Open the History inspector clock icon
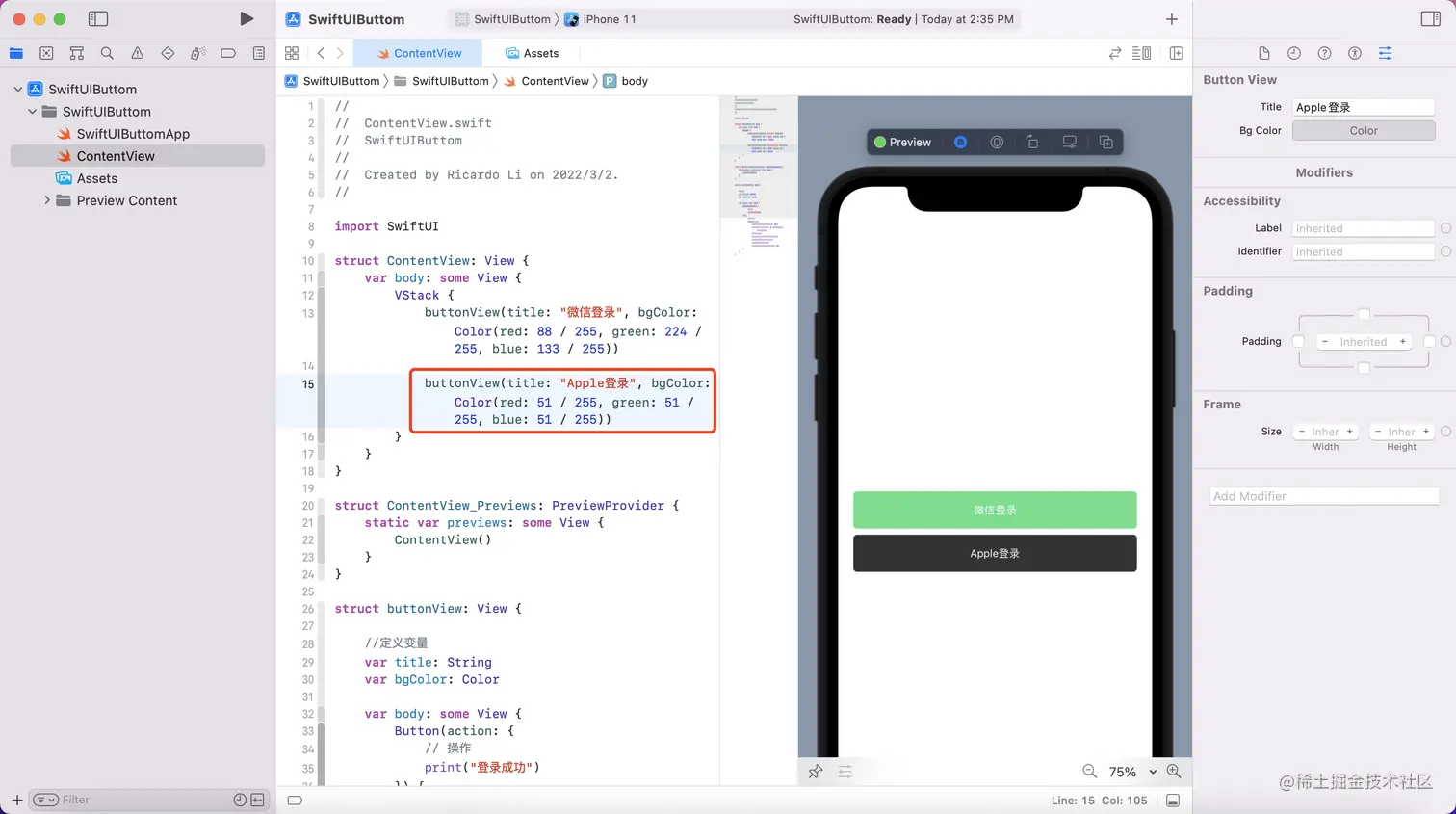This screenshot has width=1456, height=814. point(1293,53)
